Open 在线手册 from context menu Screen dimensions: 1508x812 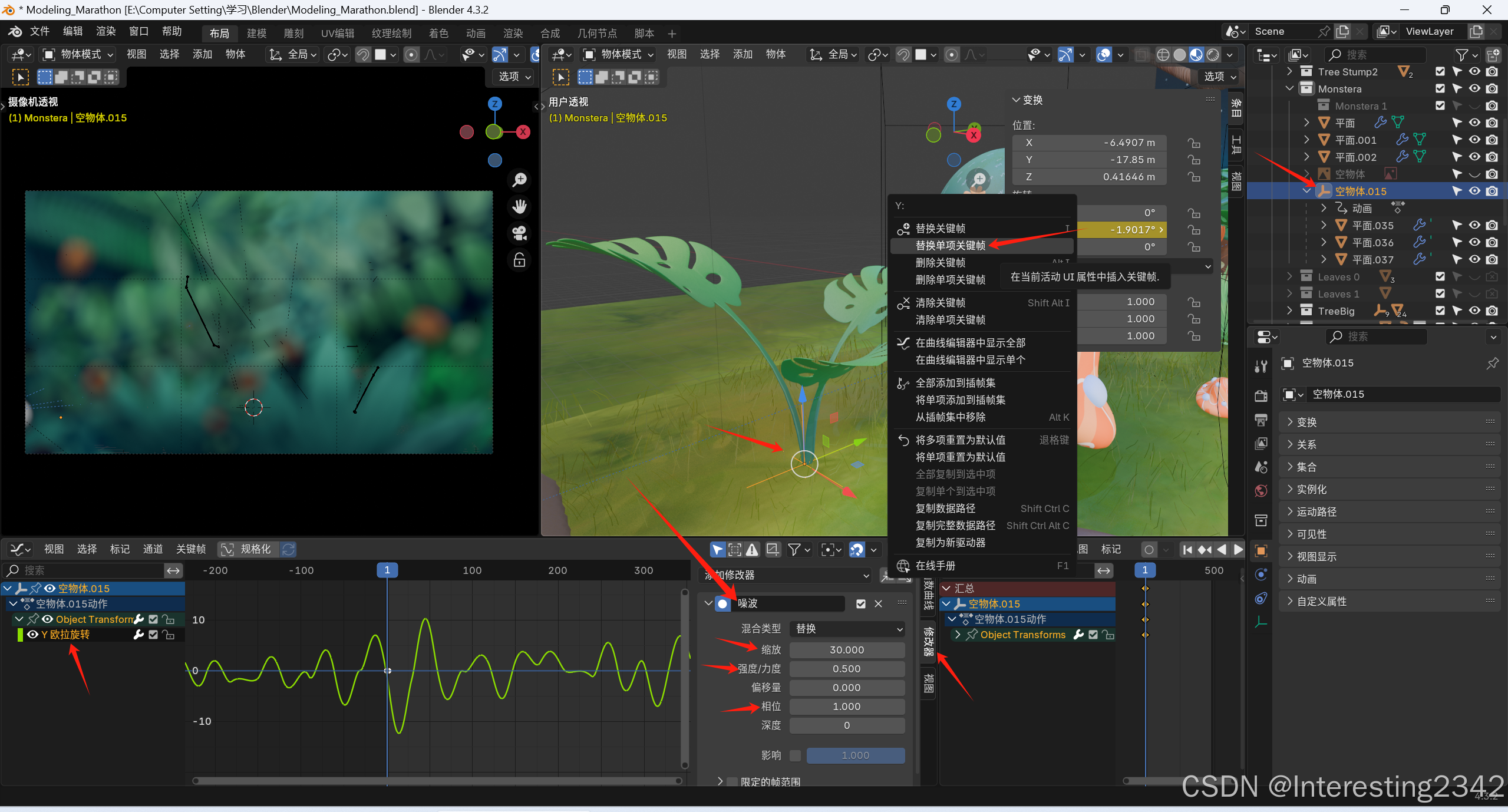click(x=935, y=566)
